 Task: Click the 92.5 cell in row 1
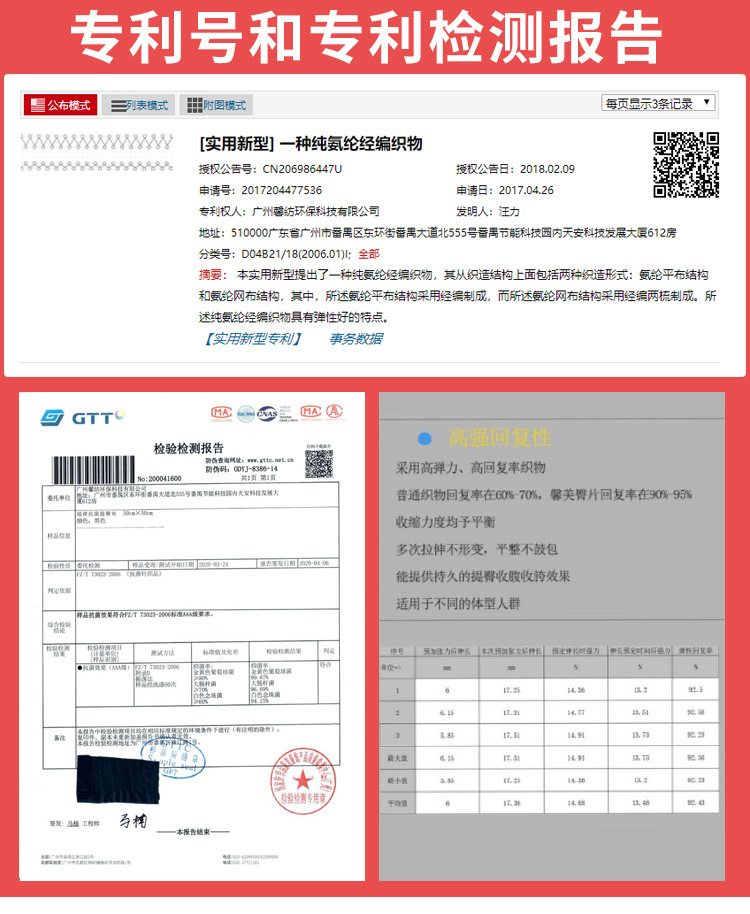(695, 690)
